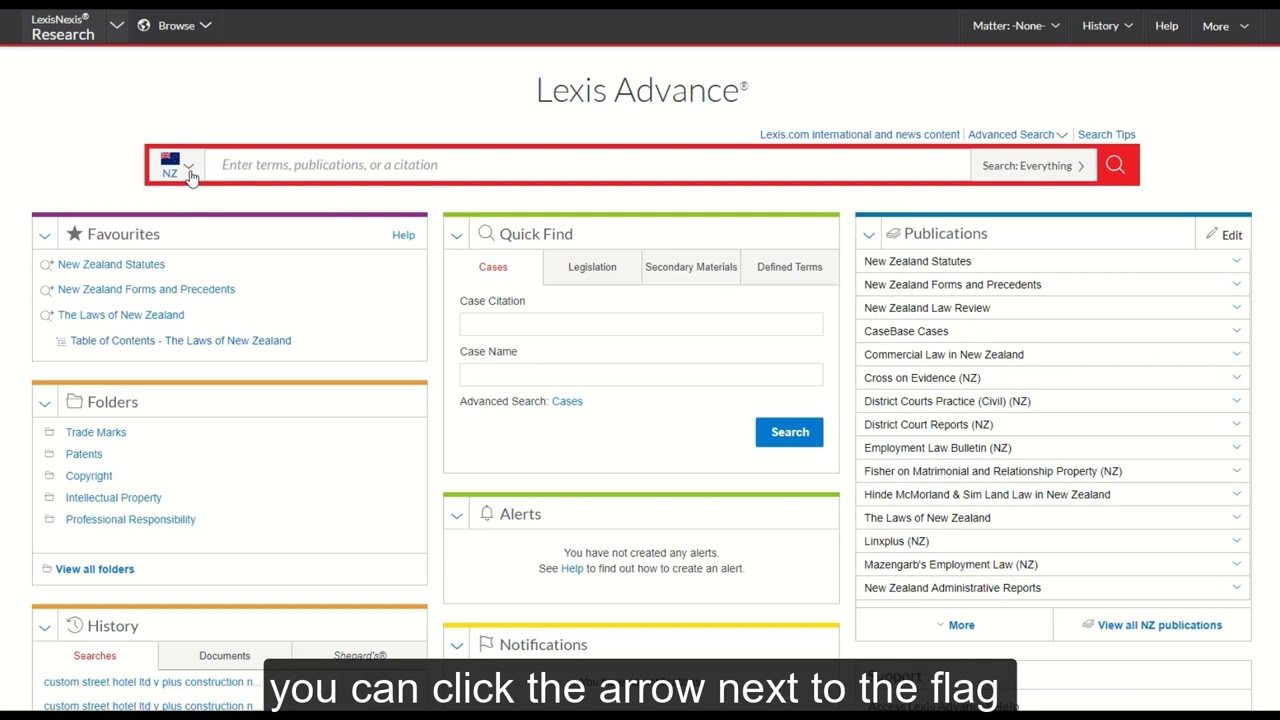This screenshot has width=1280, height=720.
Task: Click search icon beside New Zealand Forms and Precedents favourite
Action: 47,290
